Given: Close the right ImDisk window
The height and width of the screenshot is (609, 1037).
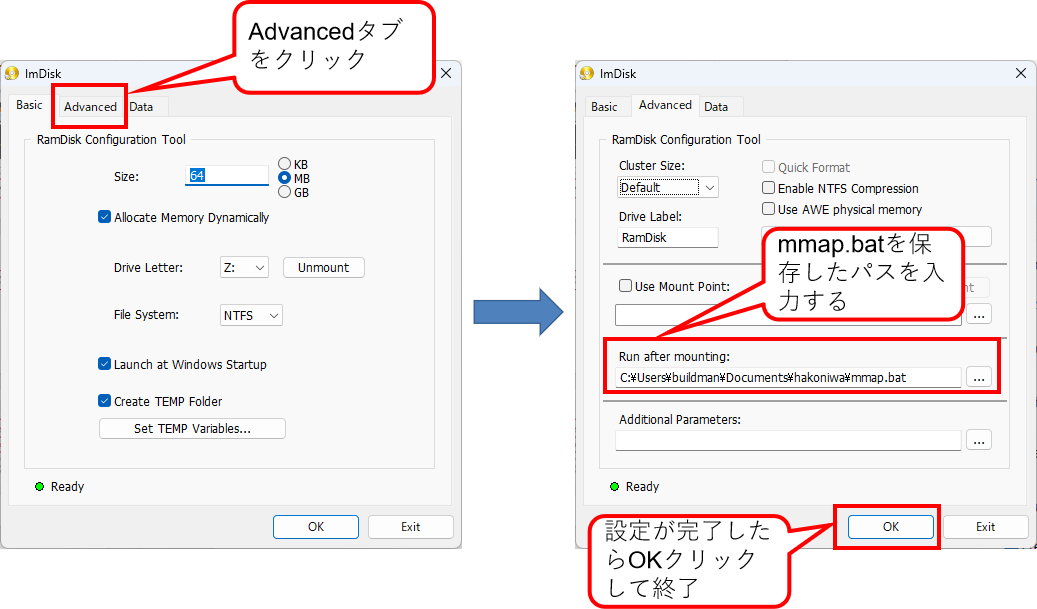Looking at the screenshot, I should coord(1021,73).
